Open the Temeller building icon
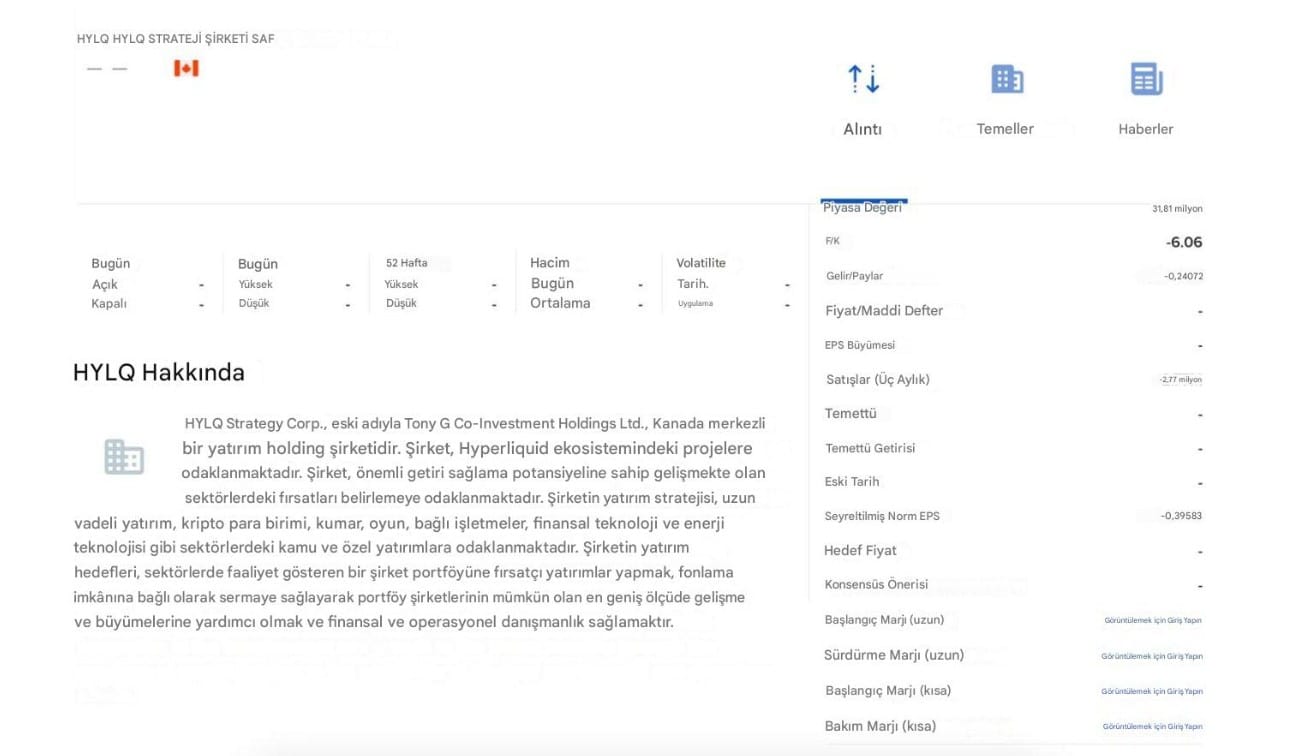Viewport: 1294px width, 756px height. point(1006,79)
